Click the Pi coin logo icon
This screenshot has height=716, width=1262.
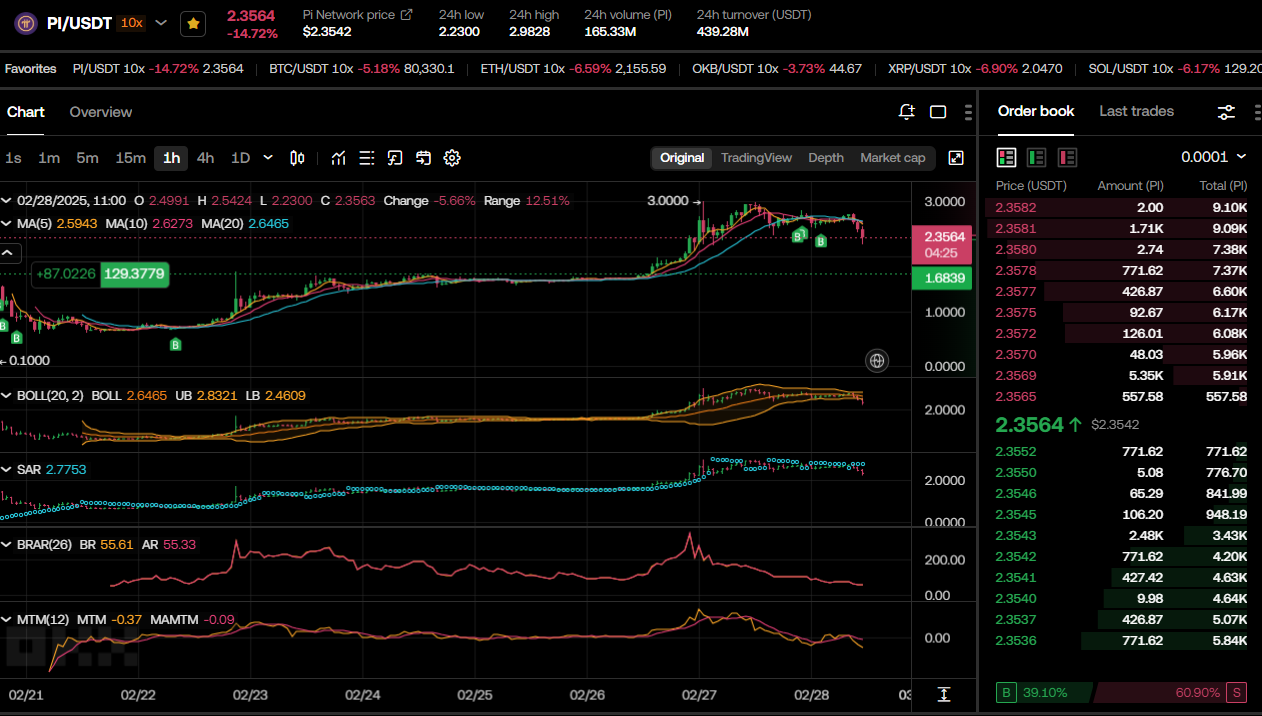26,22
